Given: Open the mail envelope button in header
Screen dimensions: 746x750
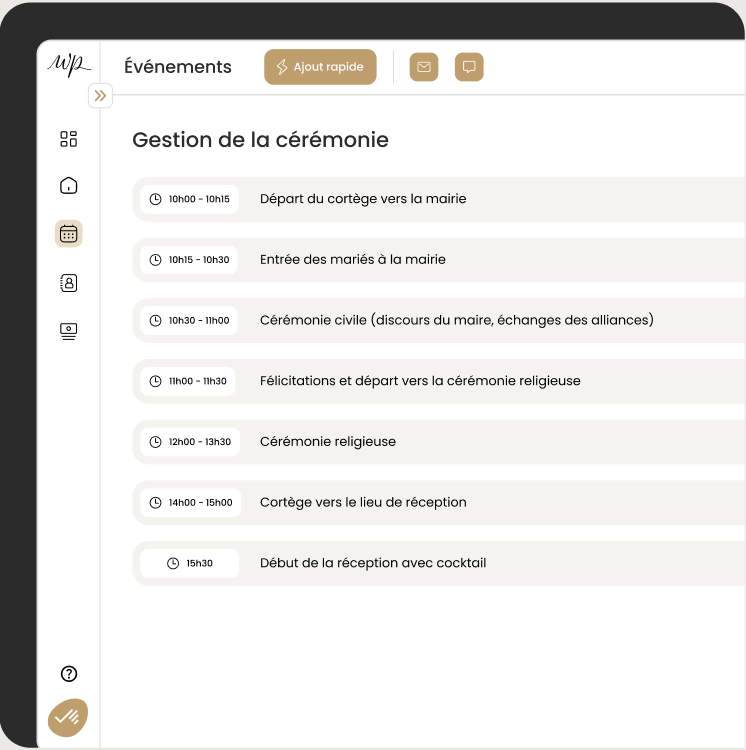Looking at the screenshot, I should pyautogui.click(x=424, y=67).
